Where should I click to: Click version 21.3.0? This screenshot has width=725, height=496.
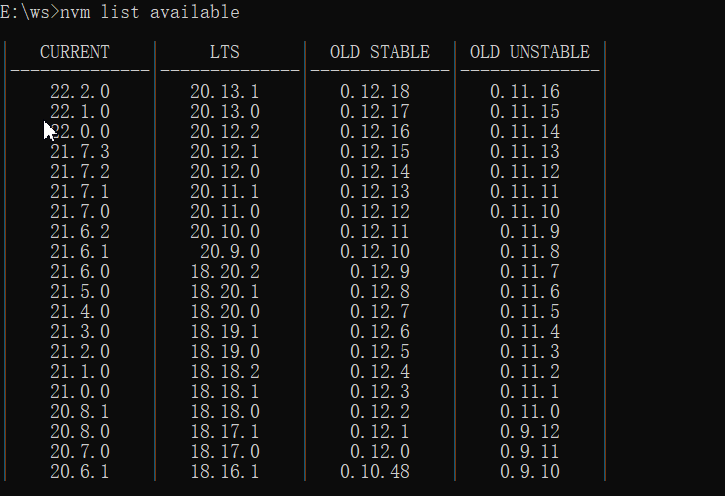pos(80,331)
